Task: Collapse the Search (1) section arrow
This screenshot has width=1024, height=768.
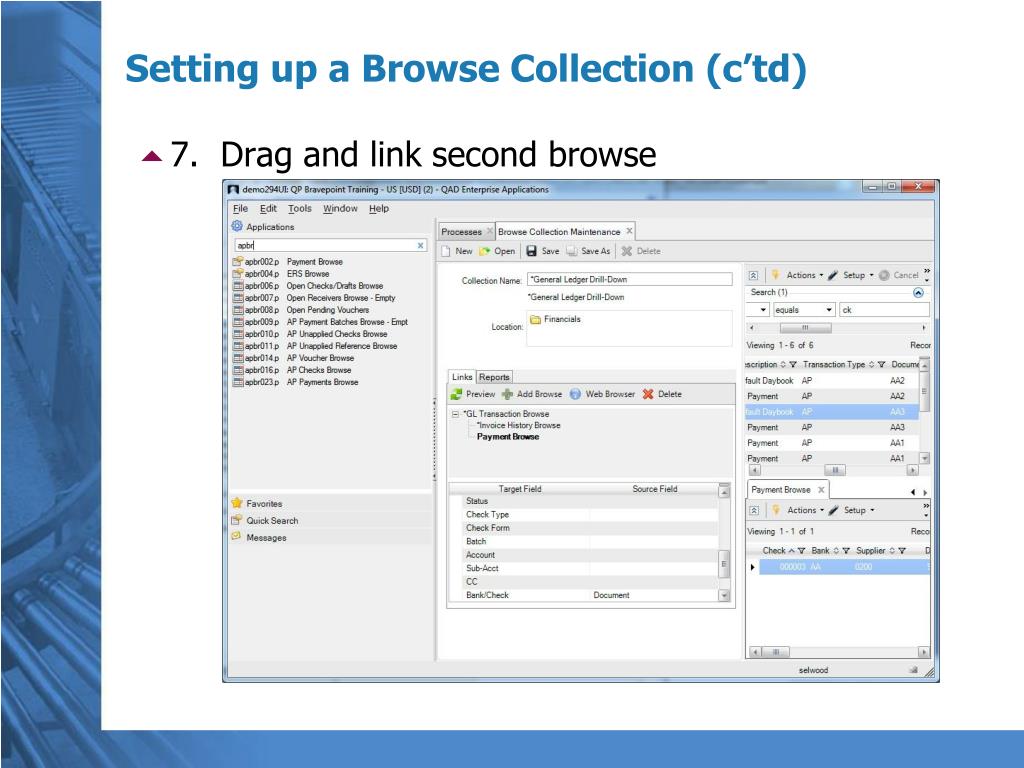Action: tap(918, 293)
